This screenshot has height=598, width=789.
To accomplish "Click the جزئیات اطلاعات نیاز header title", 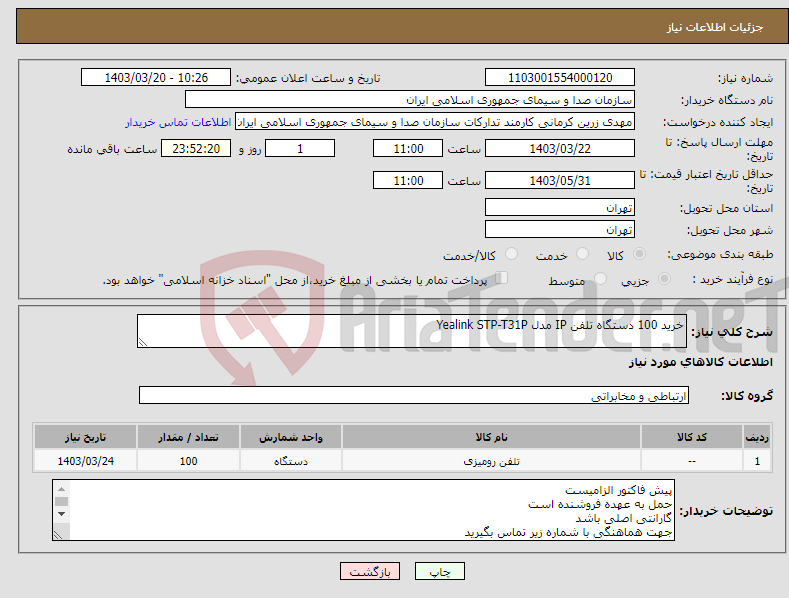I will point(715,27).
